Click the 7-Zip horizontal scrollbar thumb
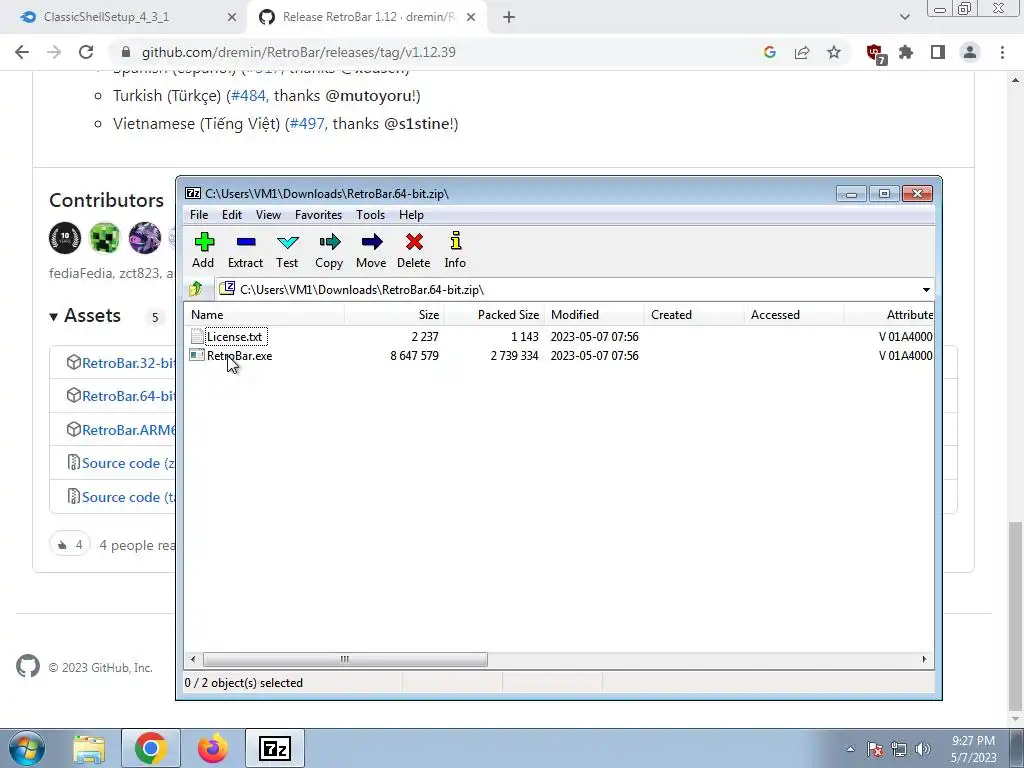1024x768 pixels. click(345, 659)
